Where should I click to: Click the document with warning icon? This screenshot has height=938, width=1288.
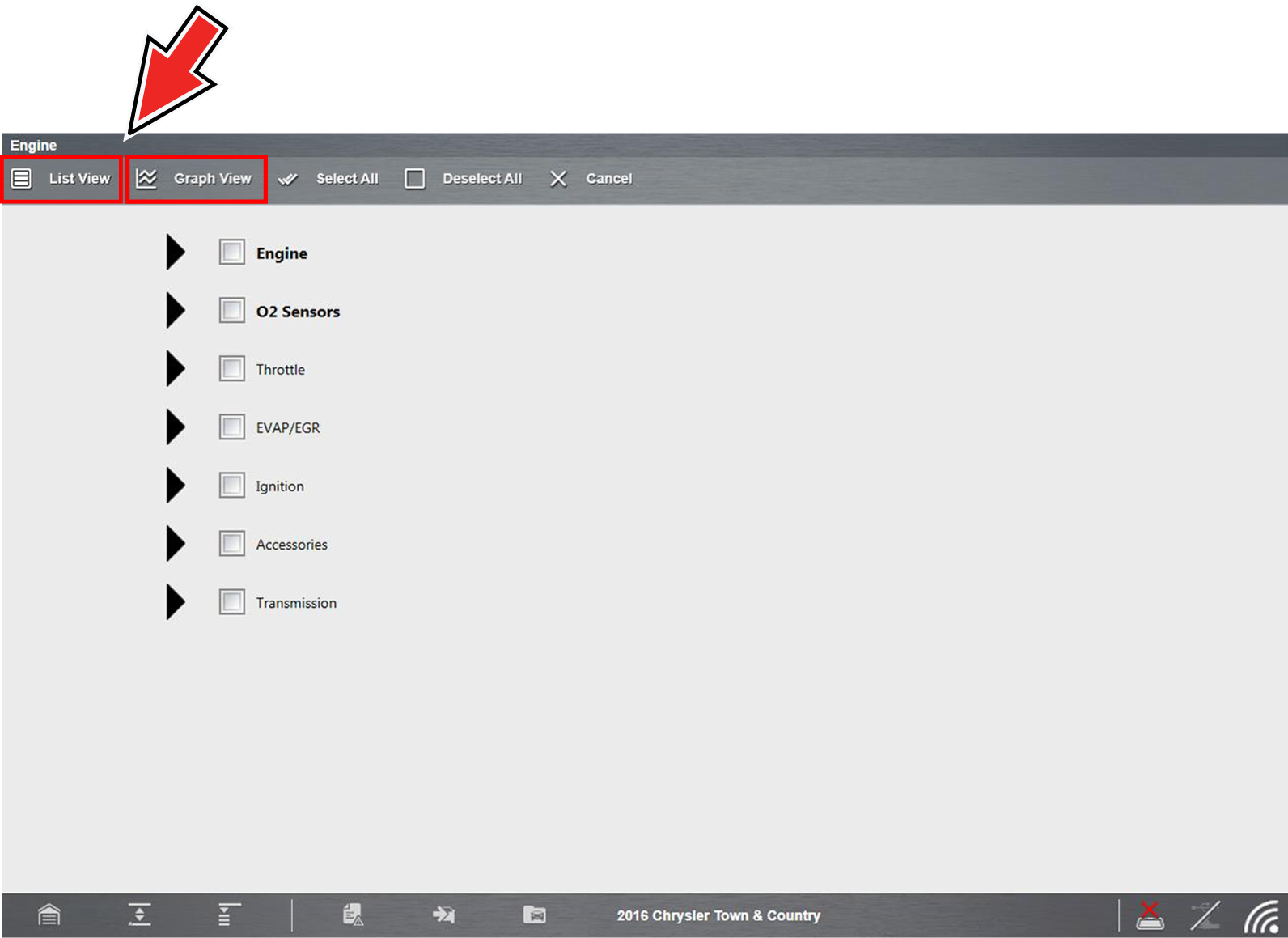[x=353, y=915]
